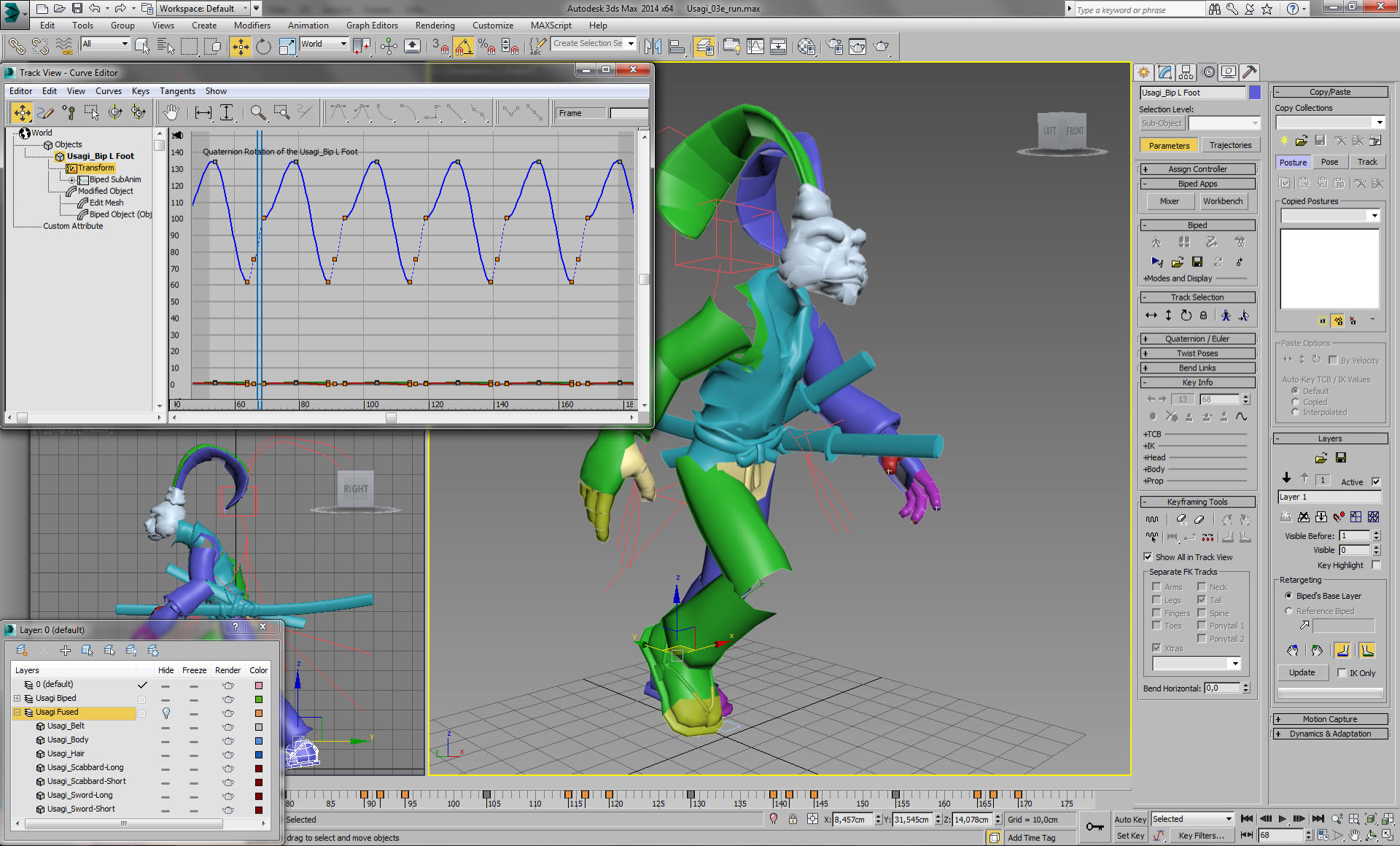Click the Zoom magnifier in Curve Editor
The image size is (1400, 846).
coord(258,112)
